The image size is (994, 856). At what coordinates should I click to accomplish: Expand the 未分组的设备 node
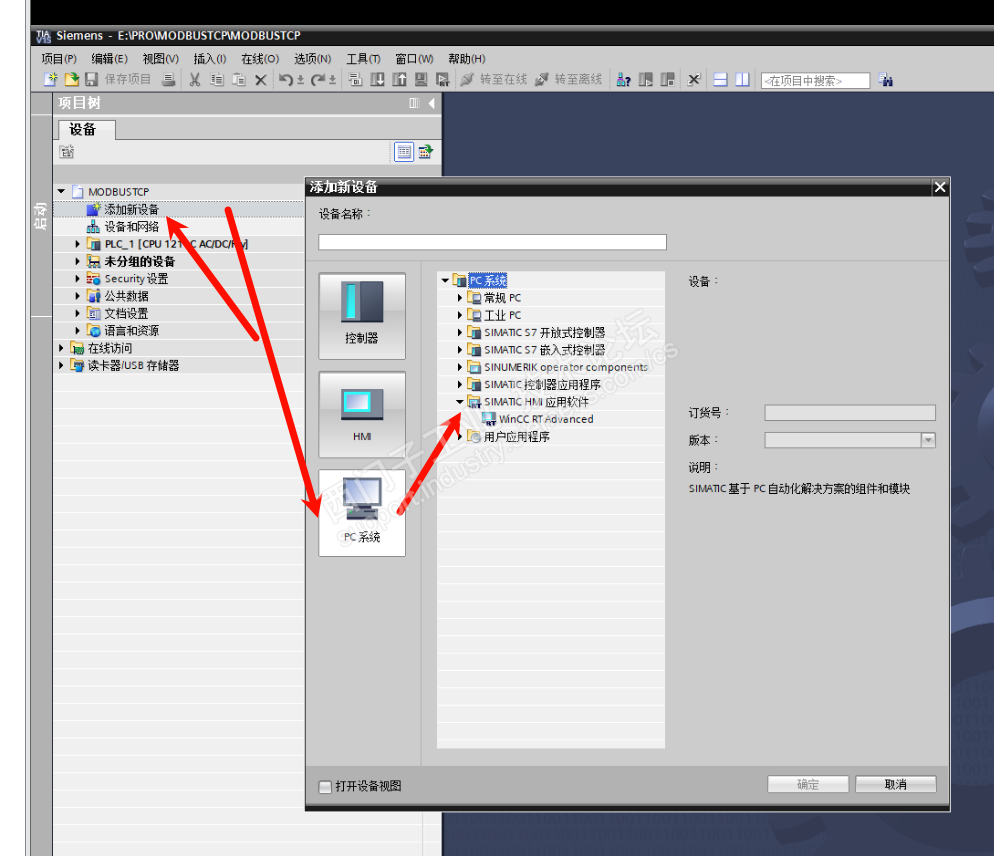coord(77,261)
